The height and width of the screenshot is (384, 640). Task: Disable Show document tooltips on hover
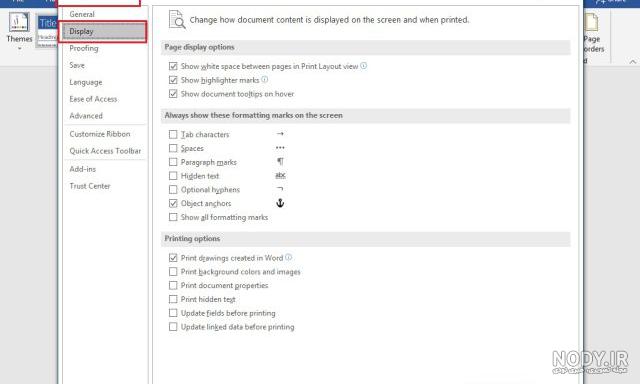[x=173, y=94]
